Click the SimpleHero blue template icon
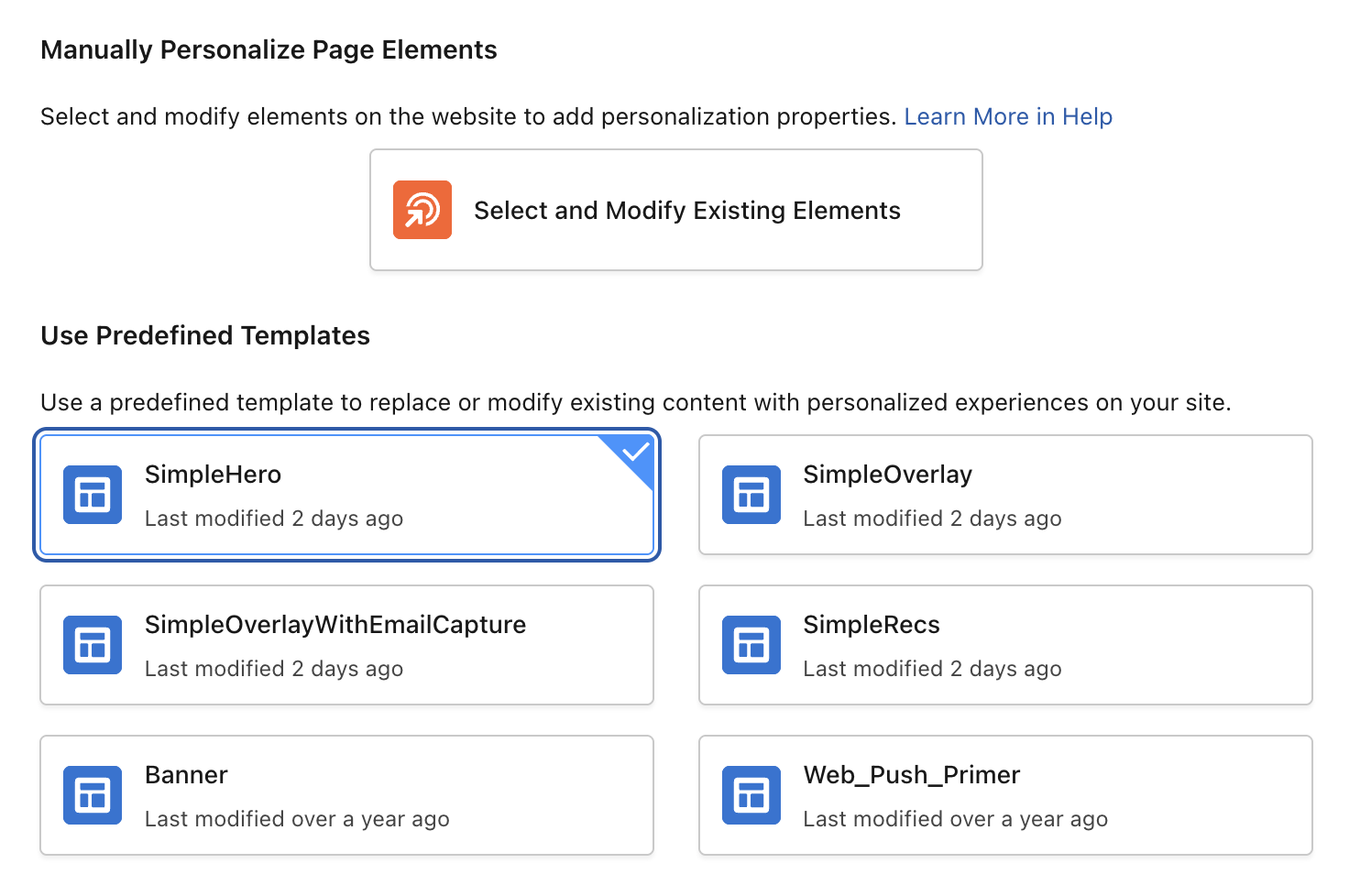Viewport: 1360px width, 896px height. coord(92,495)
